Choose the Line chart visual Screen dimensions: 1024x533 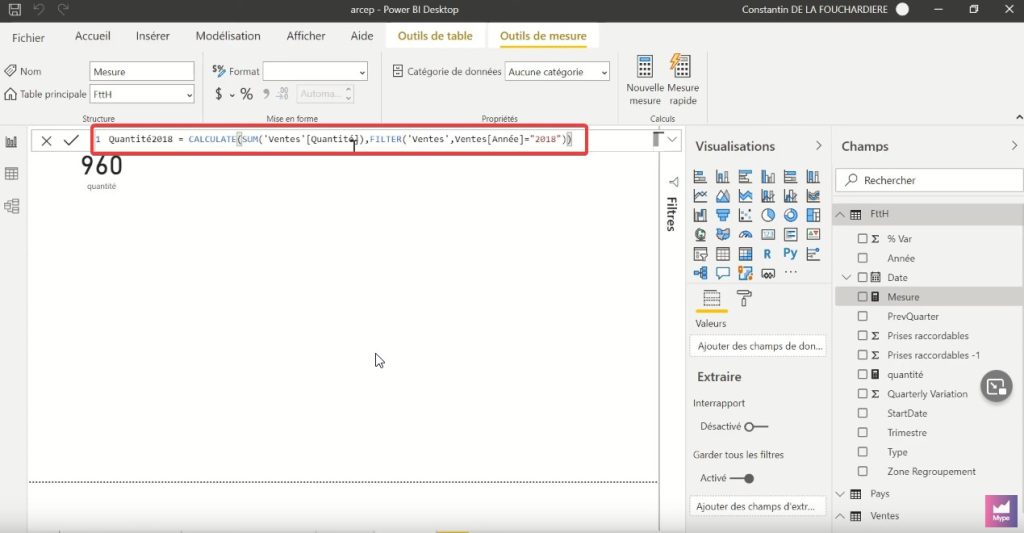pos(700,196)
